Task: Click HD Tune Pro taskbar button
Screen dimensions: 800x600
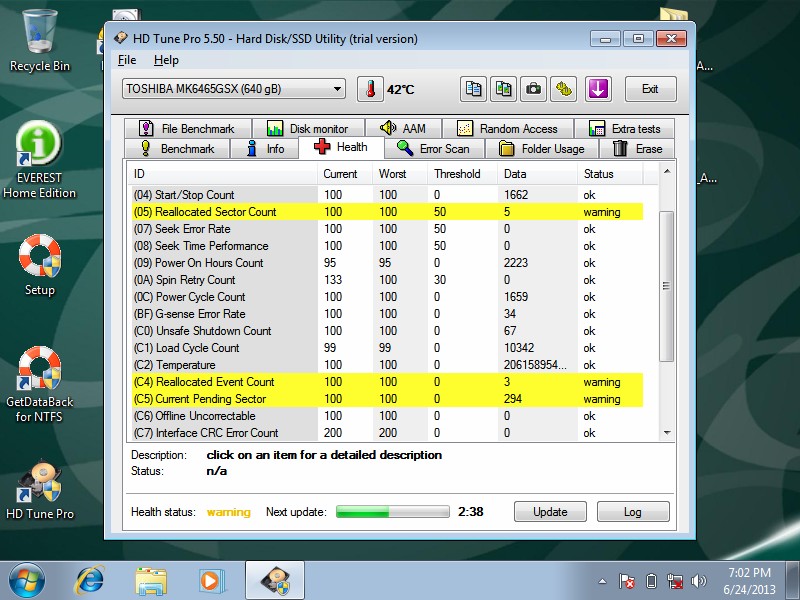Action: pos(275,581)
